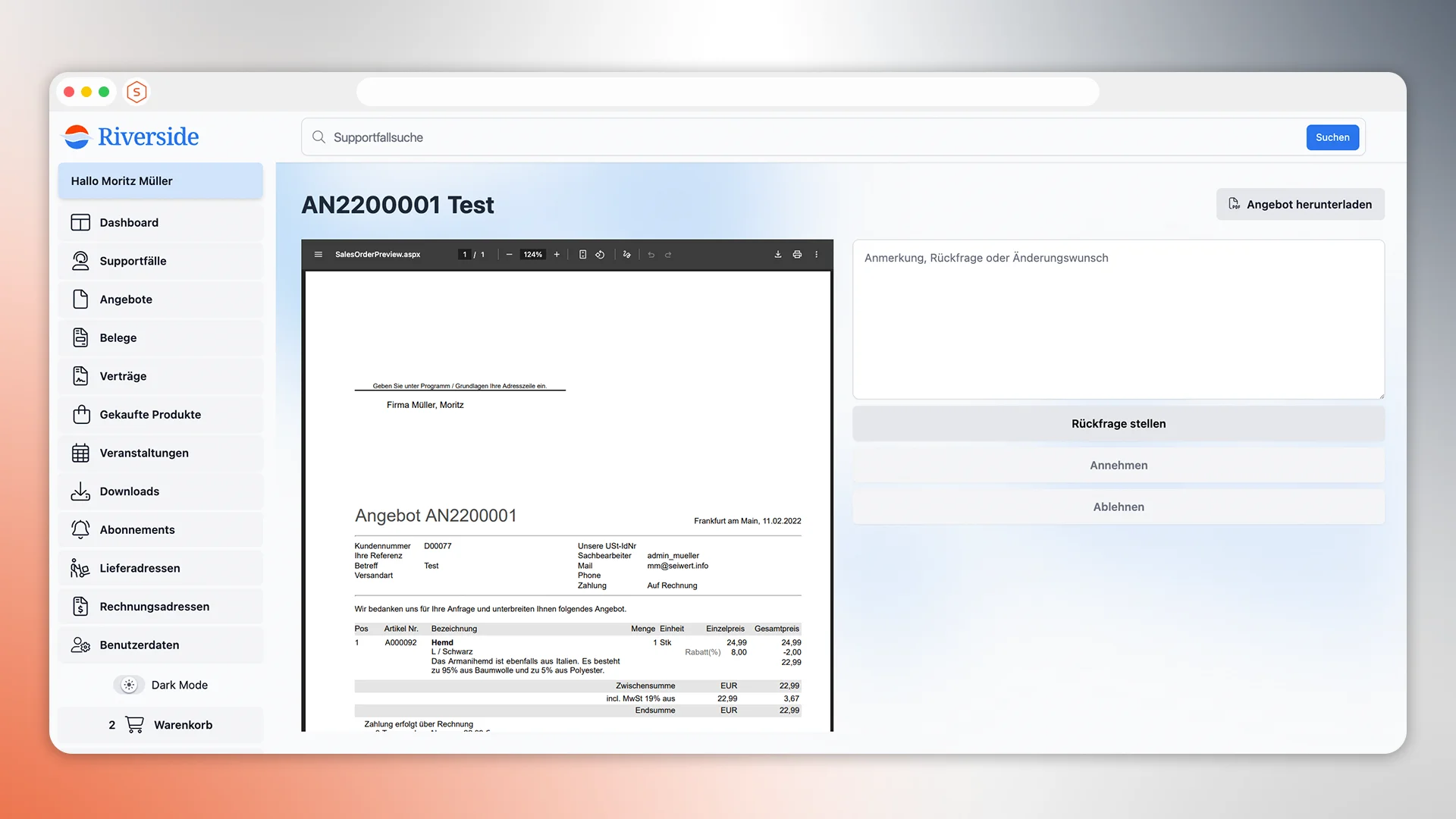The image size is (1456, 819).
Task: Open the Lieferadressen page
Action: click(140, 568)
